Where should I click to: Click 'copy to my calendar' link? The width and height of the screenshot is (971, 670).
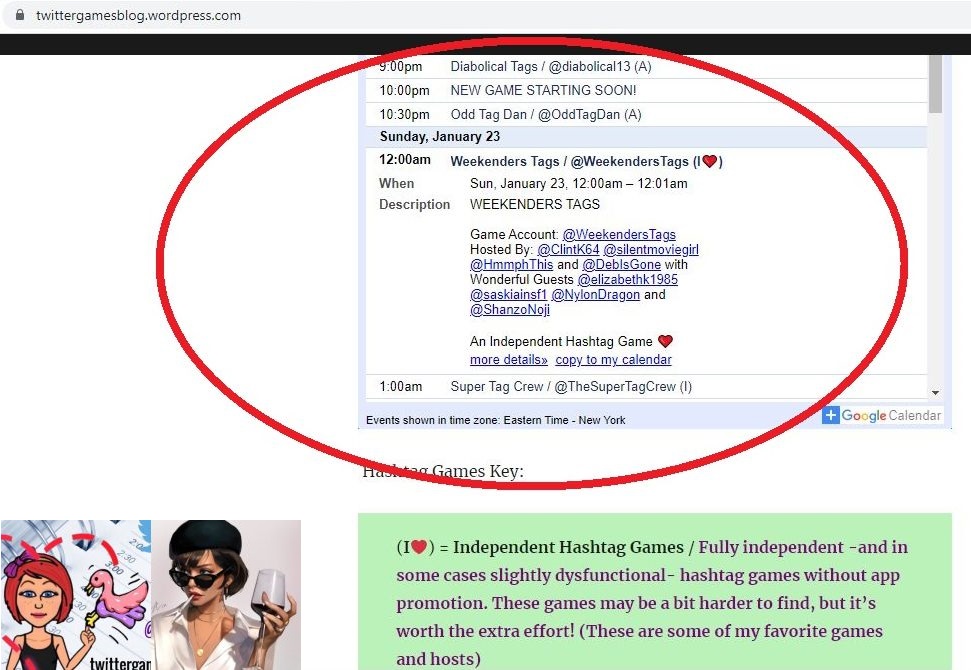pyautogui.click(x=613, y=360)
